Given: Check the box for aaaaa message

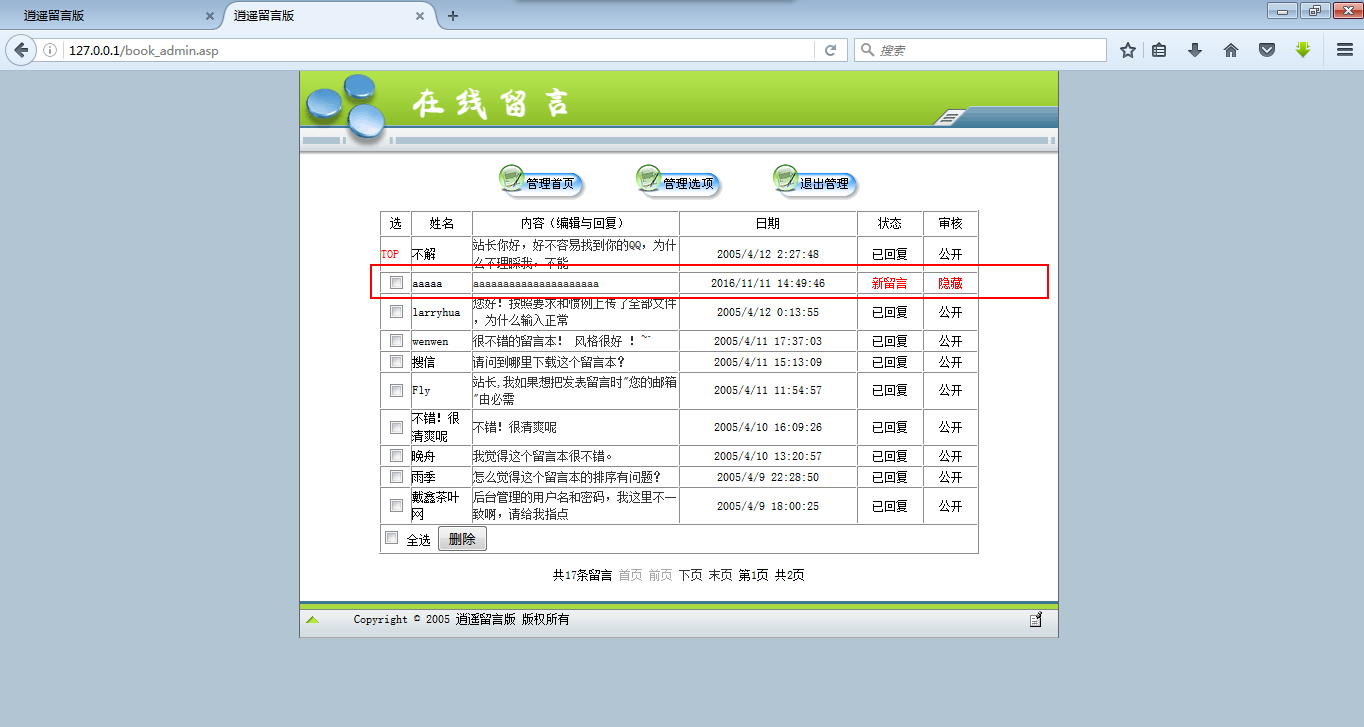Looking at the screenshot, I should (x=396, y=283).
